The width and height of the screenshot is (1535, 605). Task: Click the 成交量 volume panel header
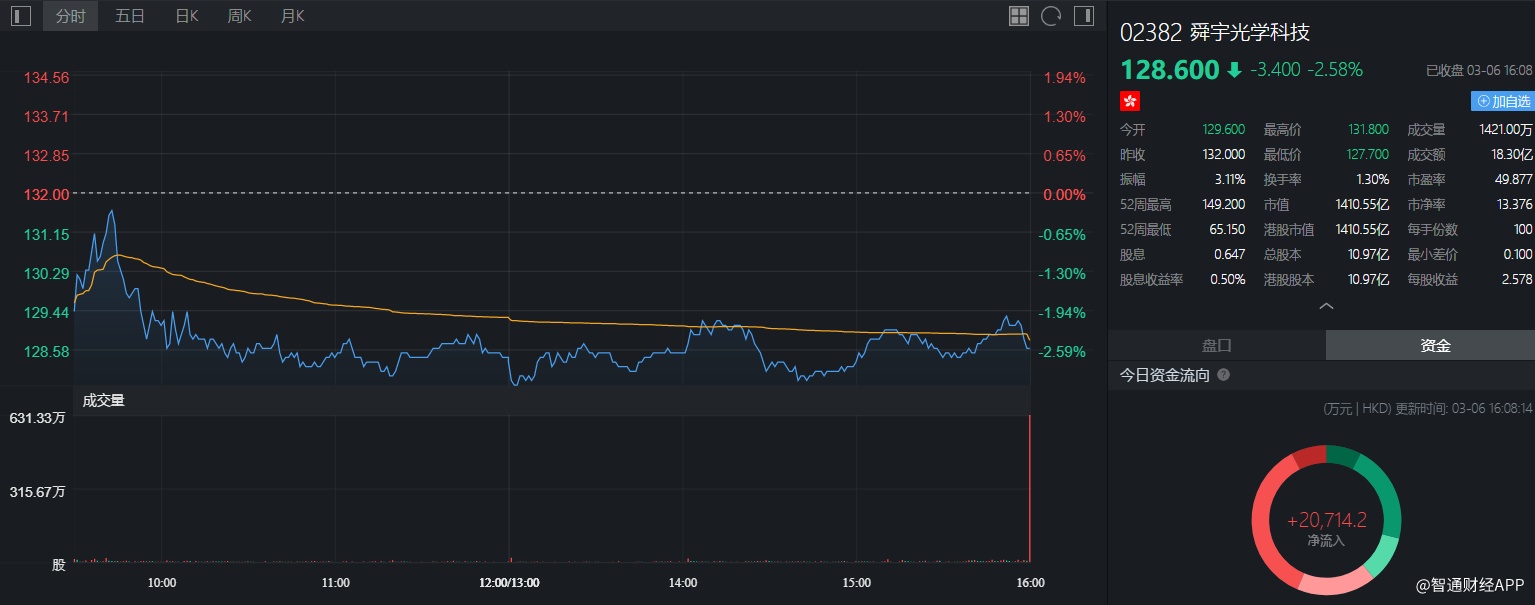coord(103,401)
